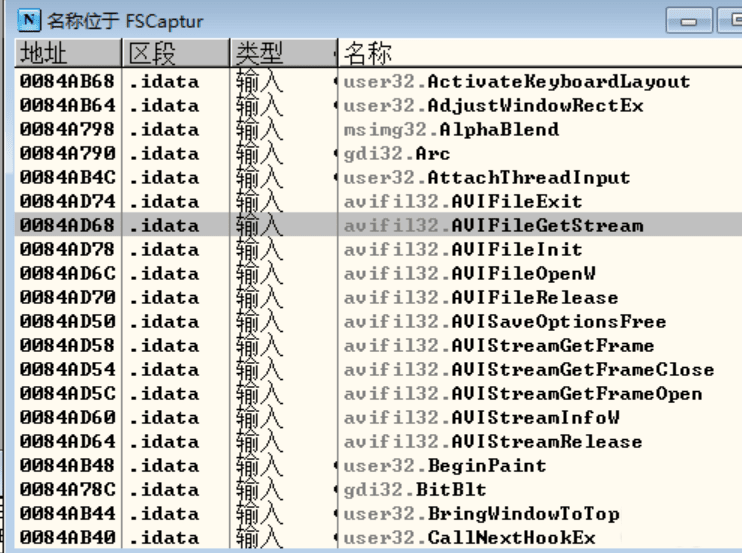Click .idata section in 0084AB40 row
The height and width of the screenshot is (553, 742).
pyautogui.click(x=164, y=538)
